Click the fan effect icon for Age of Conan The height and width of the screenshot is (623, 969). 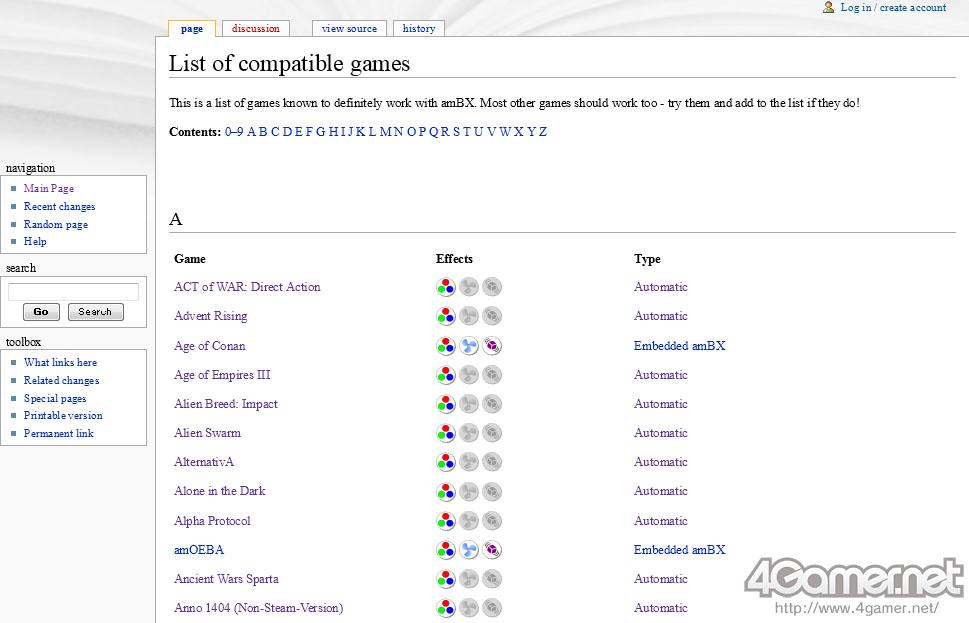pyautogui.click(x=469, y=345)
